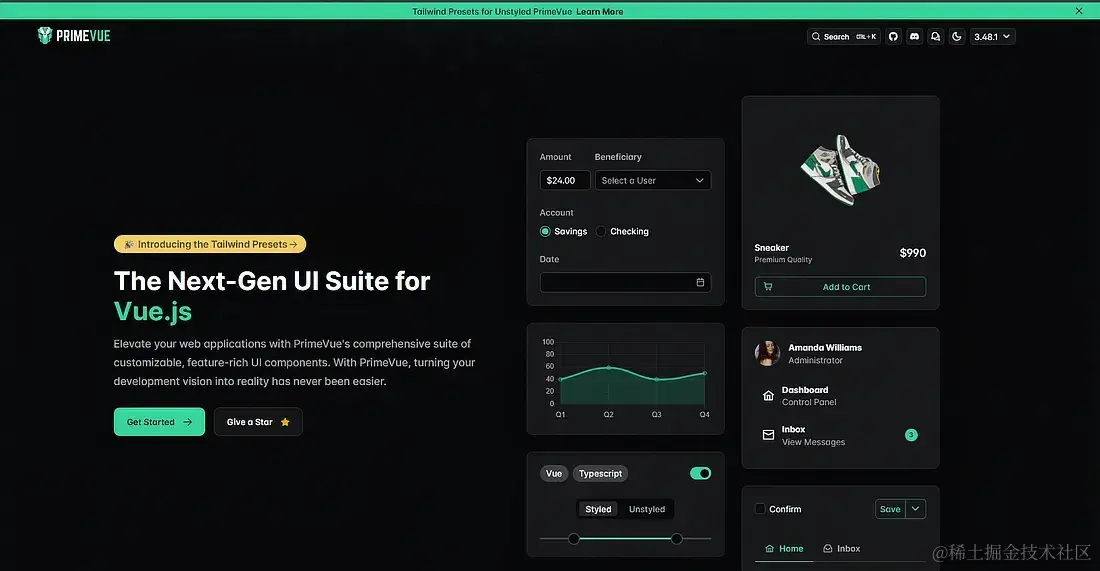Image resolution: width=1100 pixels, height=571 pixels.
Task: Open the 3.48.1 version dropdown
Action: [992, 36]
